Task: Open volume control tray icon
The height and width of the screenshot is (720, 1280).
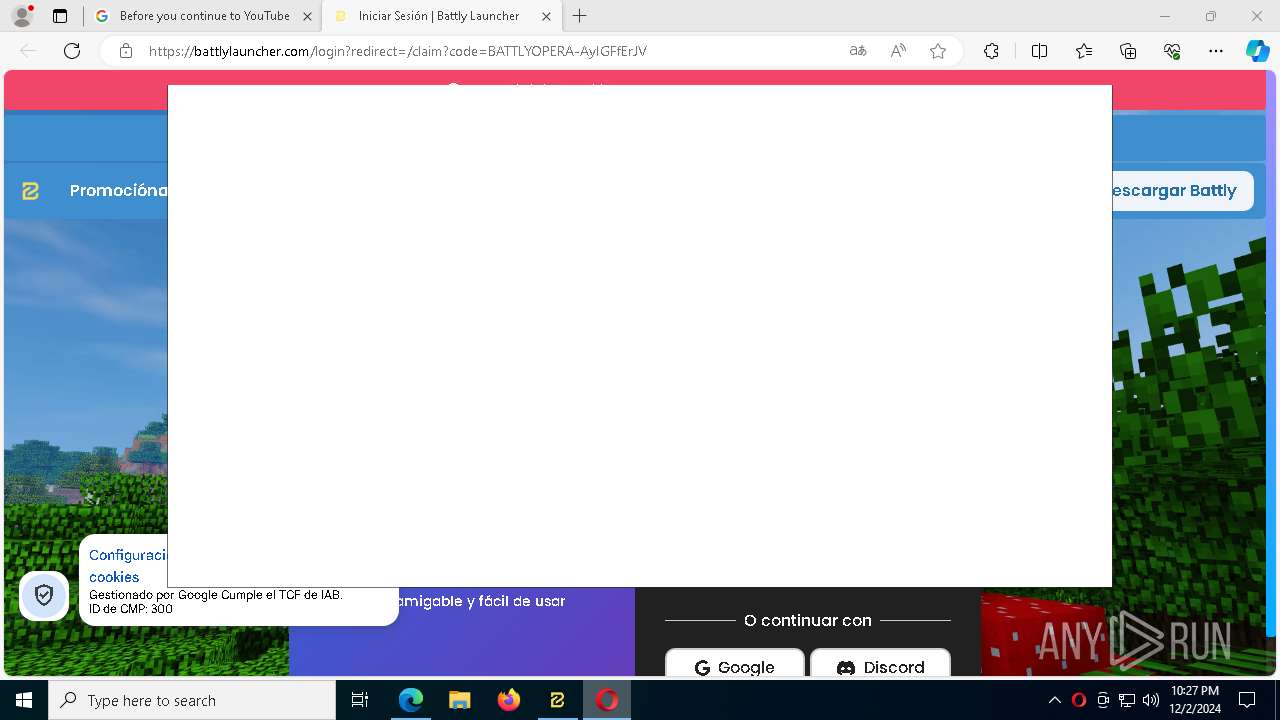Action: (1151, 700)
